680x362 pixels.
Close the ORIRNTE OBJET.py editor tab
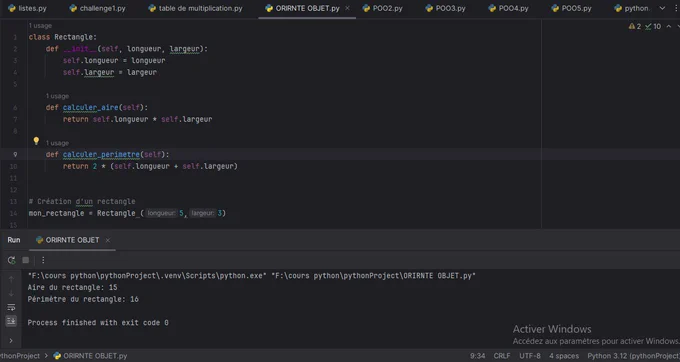[347, 8]
